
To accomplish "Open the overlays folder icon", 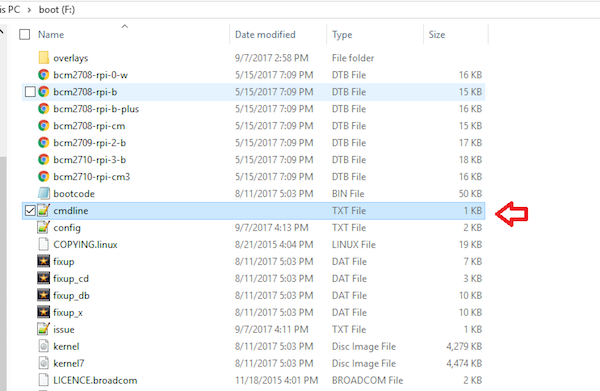I will (x=44, y=58).
